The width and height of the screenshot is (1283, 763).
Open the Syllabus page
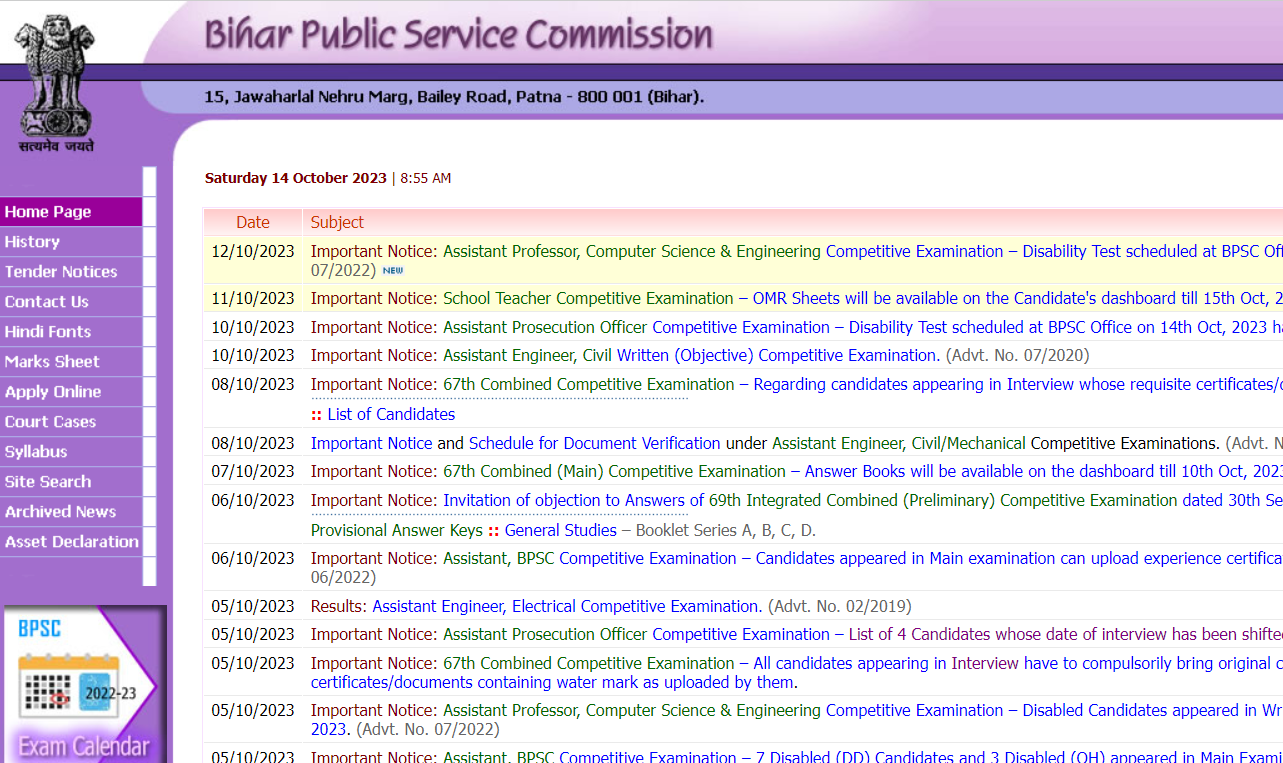pos(71,452)
